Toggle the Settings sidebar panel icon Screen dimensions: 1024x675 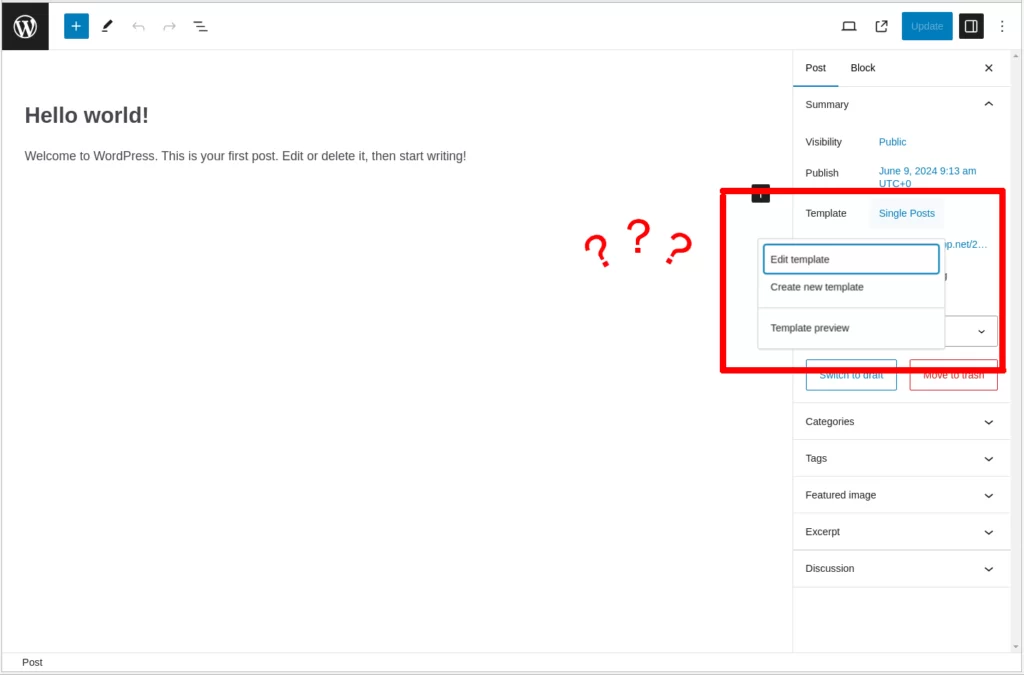(970, 26)
